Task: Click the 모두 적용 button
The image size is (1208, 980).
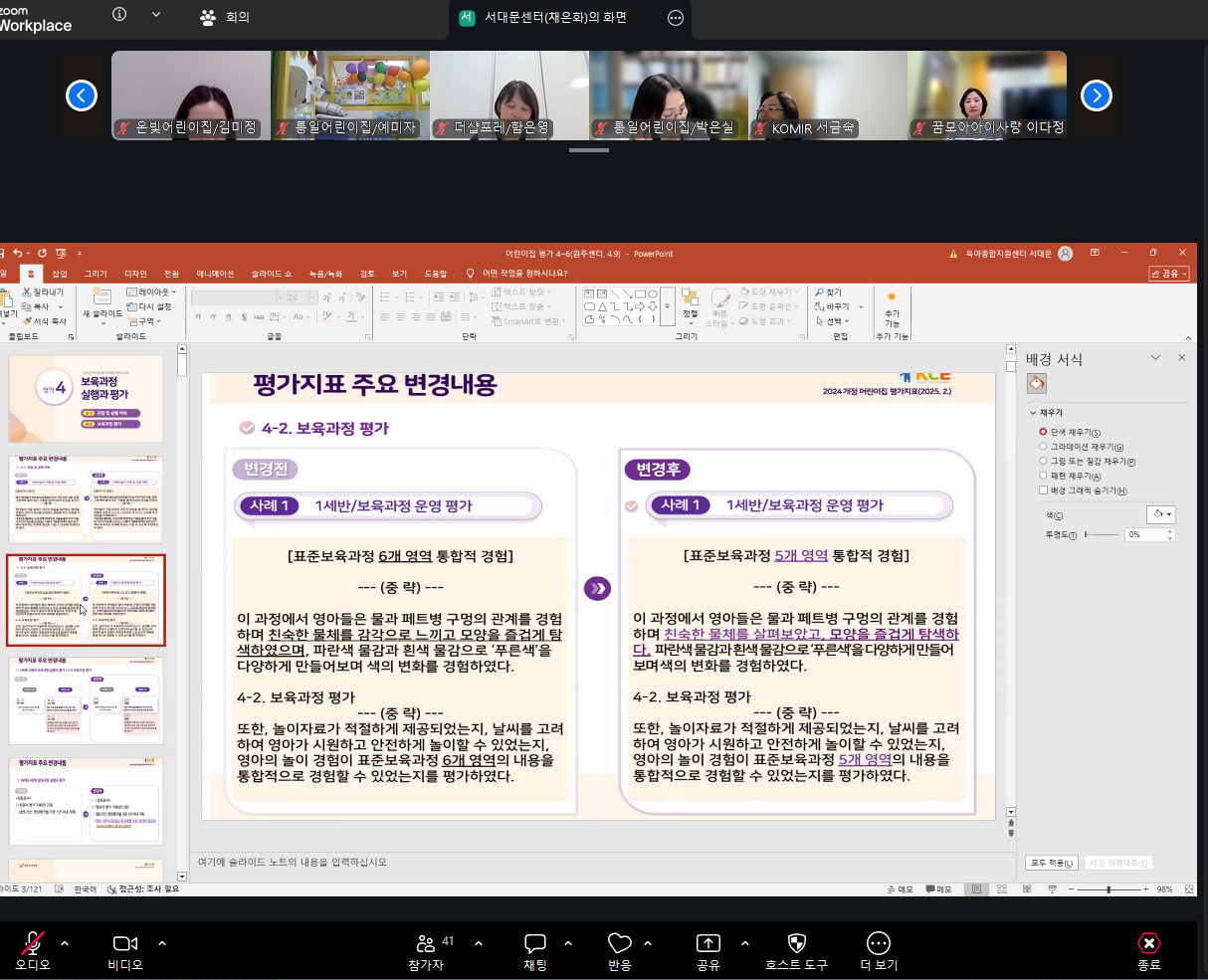Action: 1051,863
